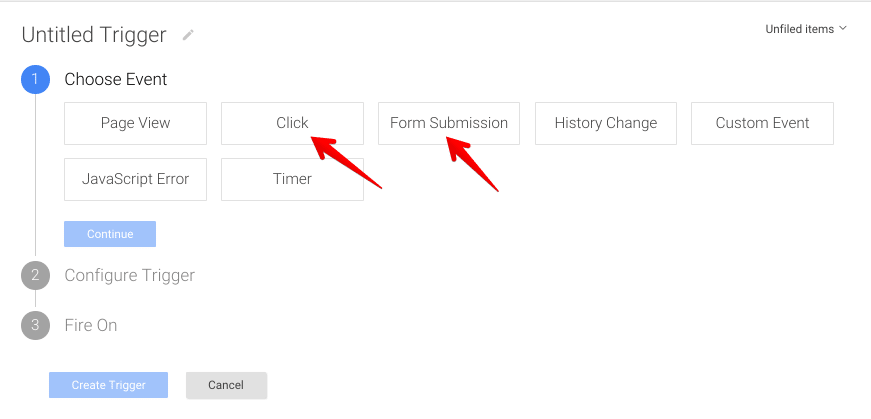
Task: Select the Timer event
Action: [x=292, y=179]
